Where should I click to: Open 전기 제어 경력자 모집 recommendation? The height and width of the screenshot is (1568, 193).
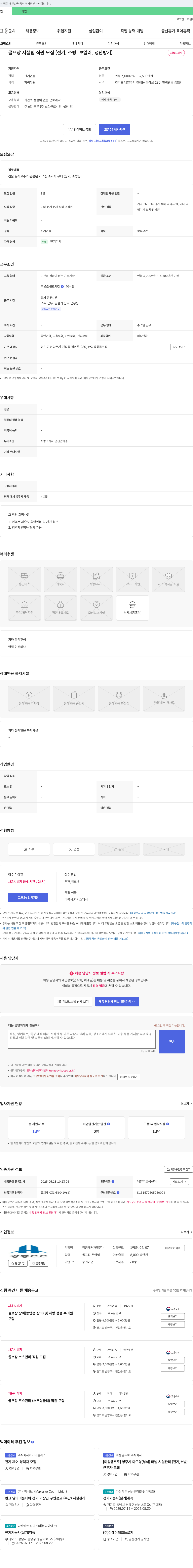pyautogui.click(x=21, y=1462)
